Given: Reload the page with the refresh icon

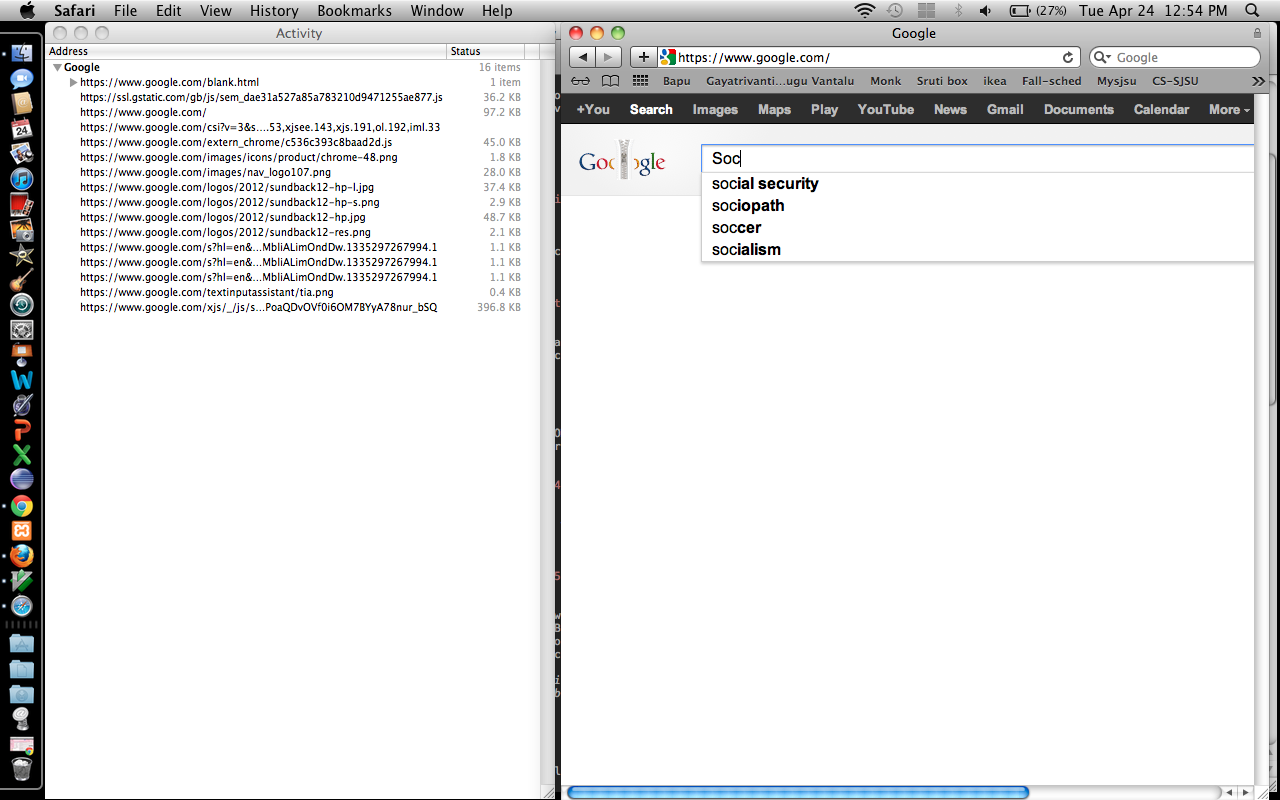Looking at the screenshot, I should click(x=1068, y=57).
